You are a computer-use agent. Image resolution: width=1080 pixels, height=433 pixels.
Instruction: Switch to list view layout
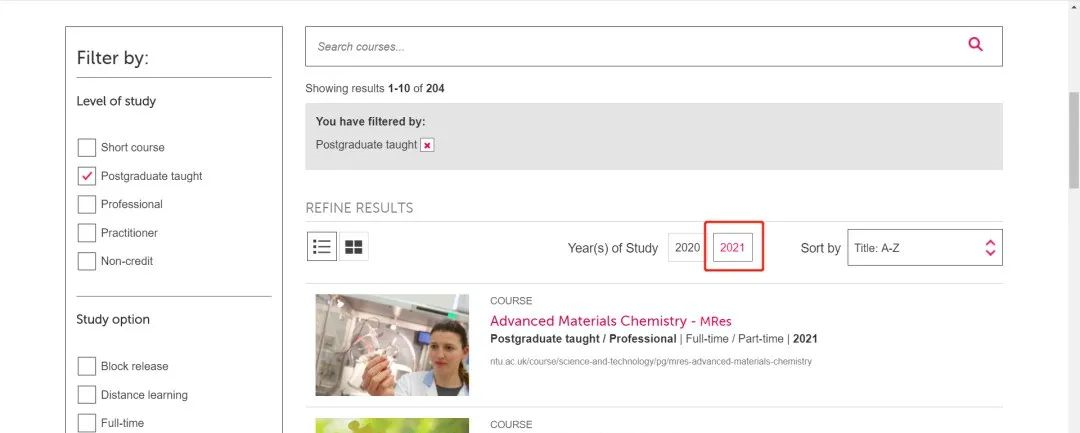(322, 247)
